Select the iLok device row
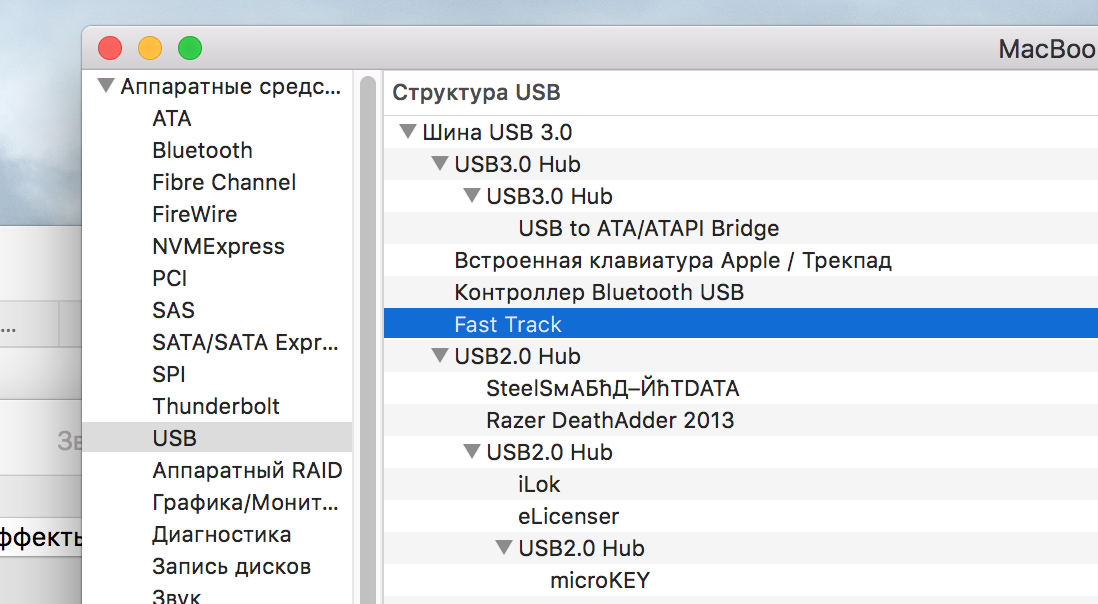Image resolution: width=1098 pixels, height=604 pixels. (741, 484)
